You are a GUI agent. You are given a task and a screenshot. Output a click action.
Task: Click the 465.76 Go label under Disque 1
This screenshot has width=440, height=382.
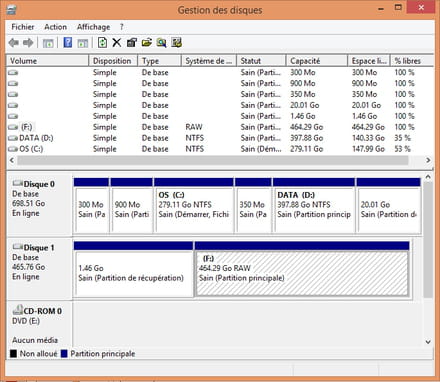(x=29, y=267)
